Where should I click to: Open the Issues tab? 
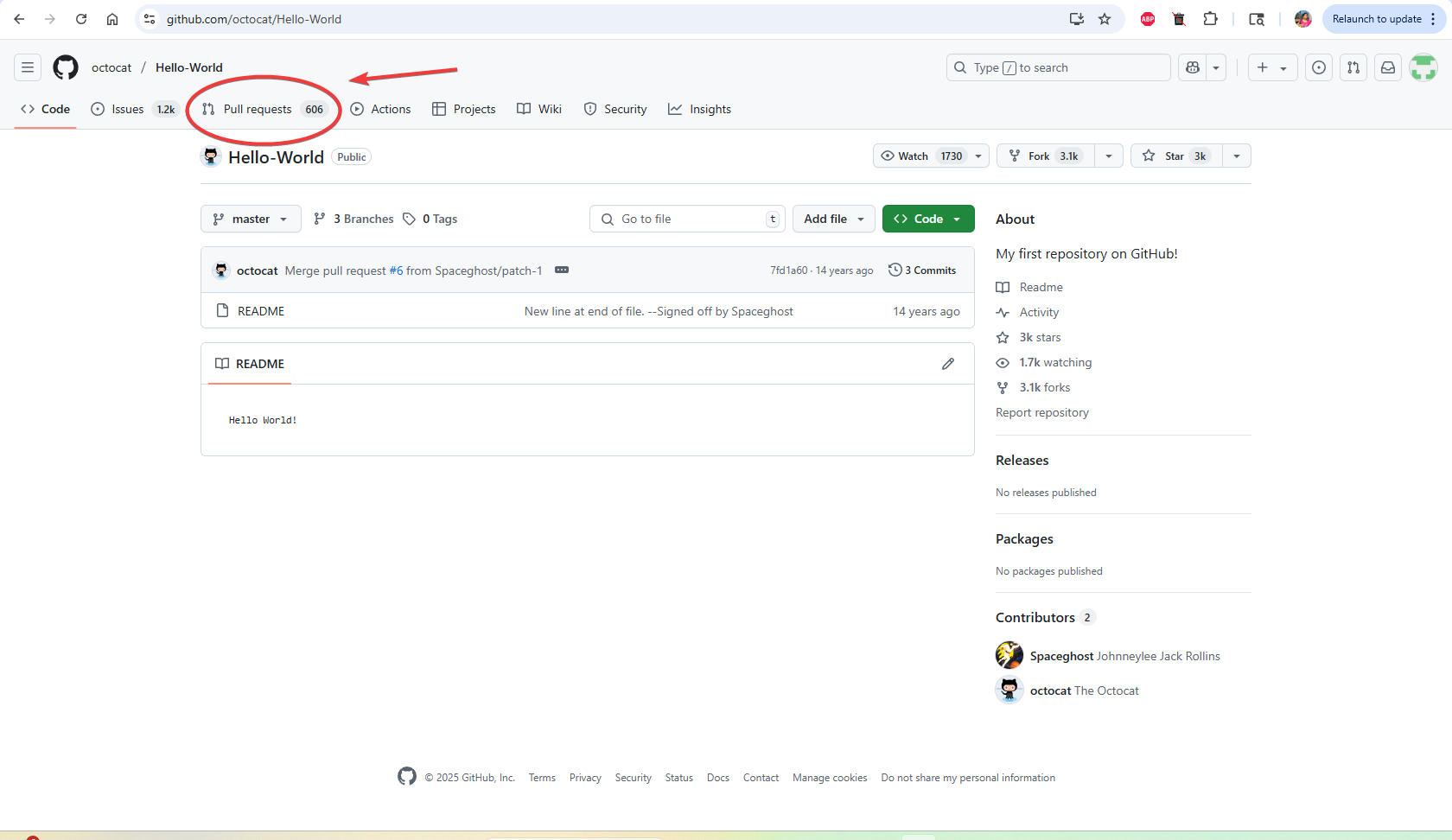135,109
